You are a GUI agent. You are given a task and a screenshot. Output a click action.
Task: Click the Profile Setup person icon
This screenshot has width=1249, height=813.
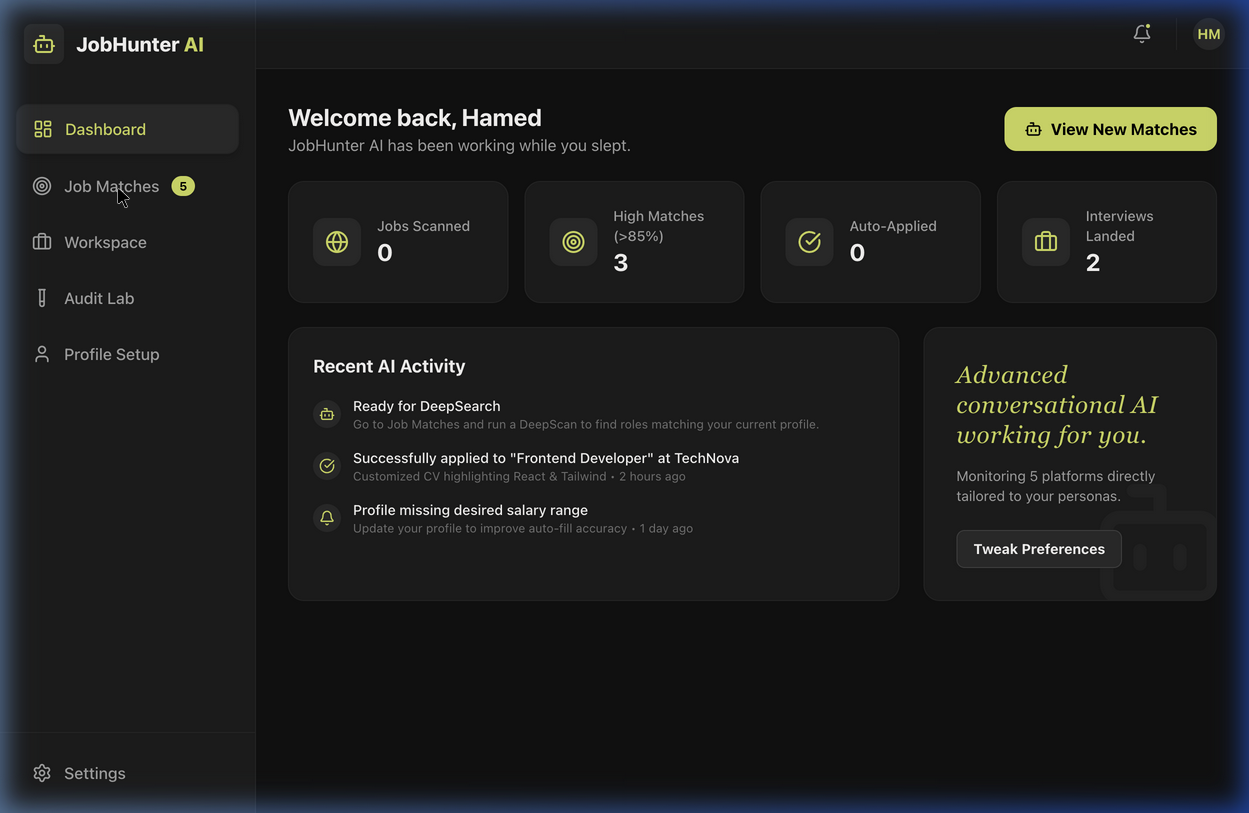click(41, 353)
